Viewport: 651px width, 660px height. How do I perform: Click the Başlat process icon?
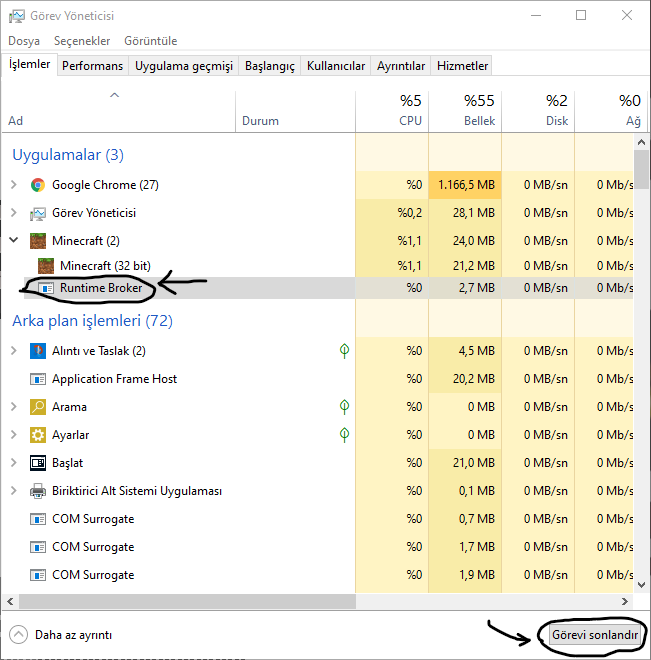click(38, 463)
